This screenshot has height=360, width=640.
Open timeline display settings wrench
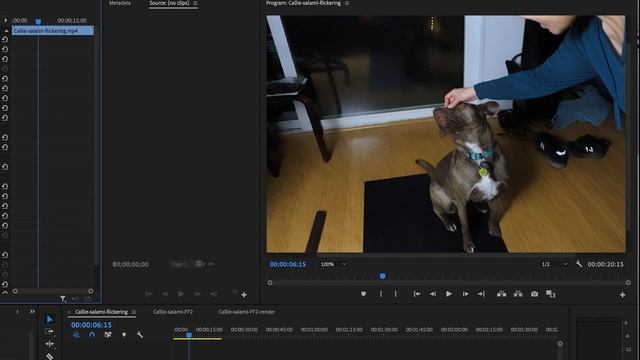pos(140,335)
